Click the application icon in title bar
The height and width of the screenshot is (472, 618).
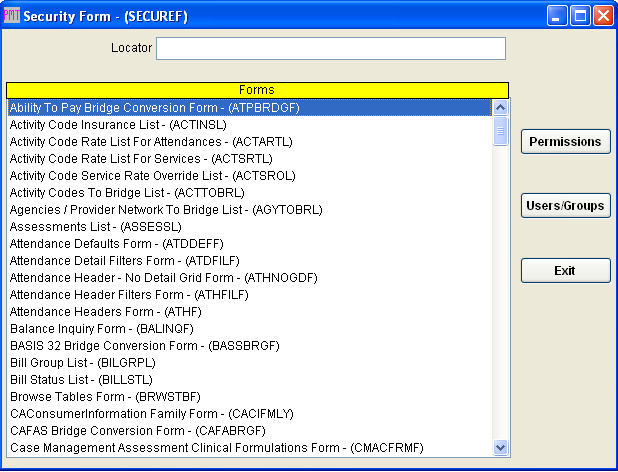(x=11, y=16)
